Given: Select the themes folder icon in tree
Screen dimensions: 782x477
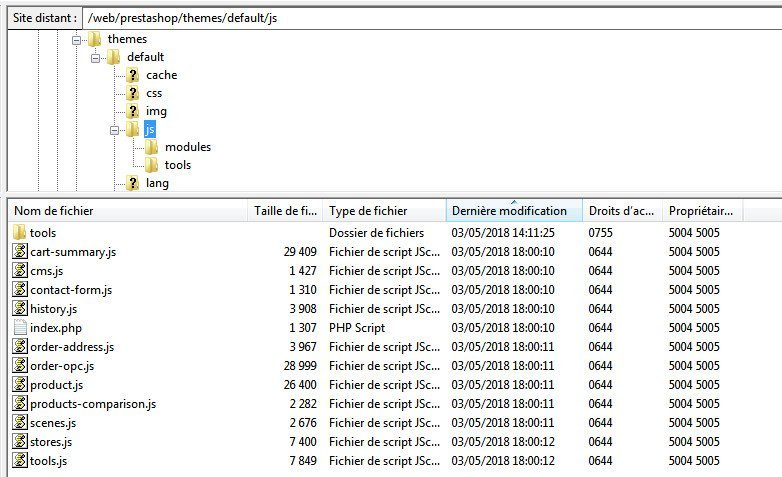Looking at the screenshot, I should point(95,38).
